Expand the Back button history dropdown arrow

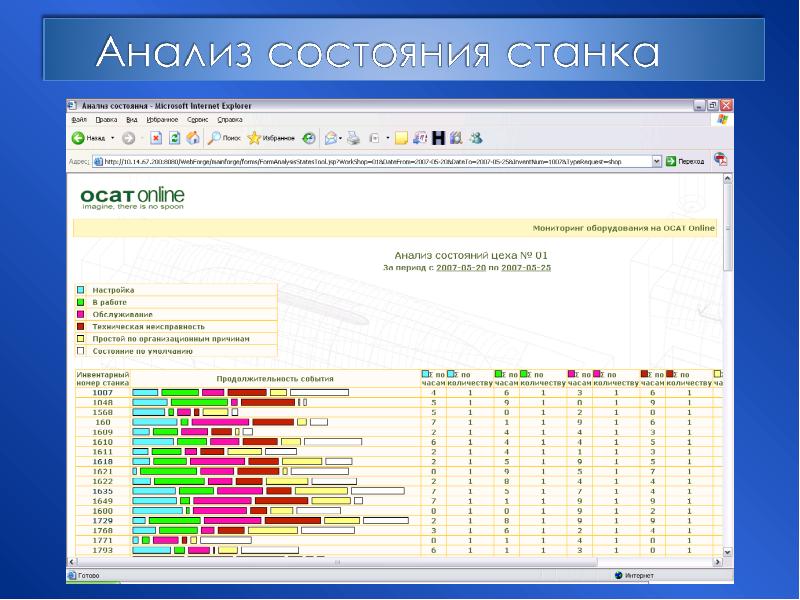(113, 138)
